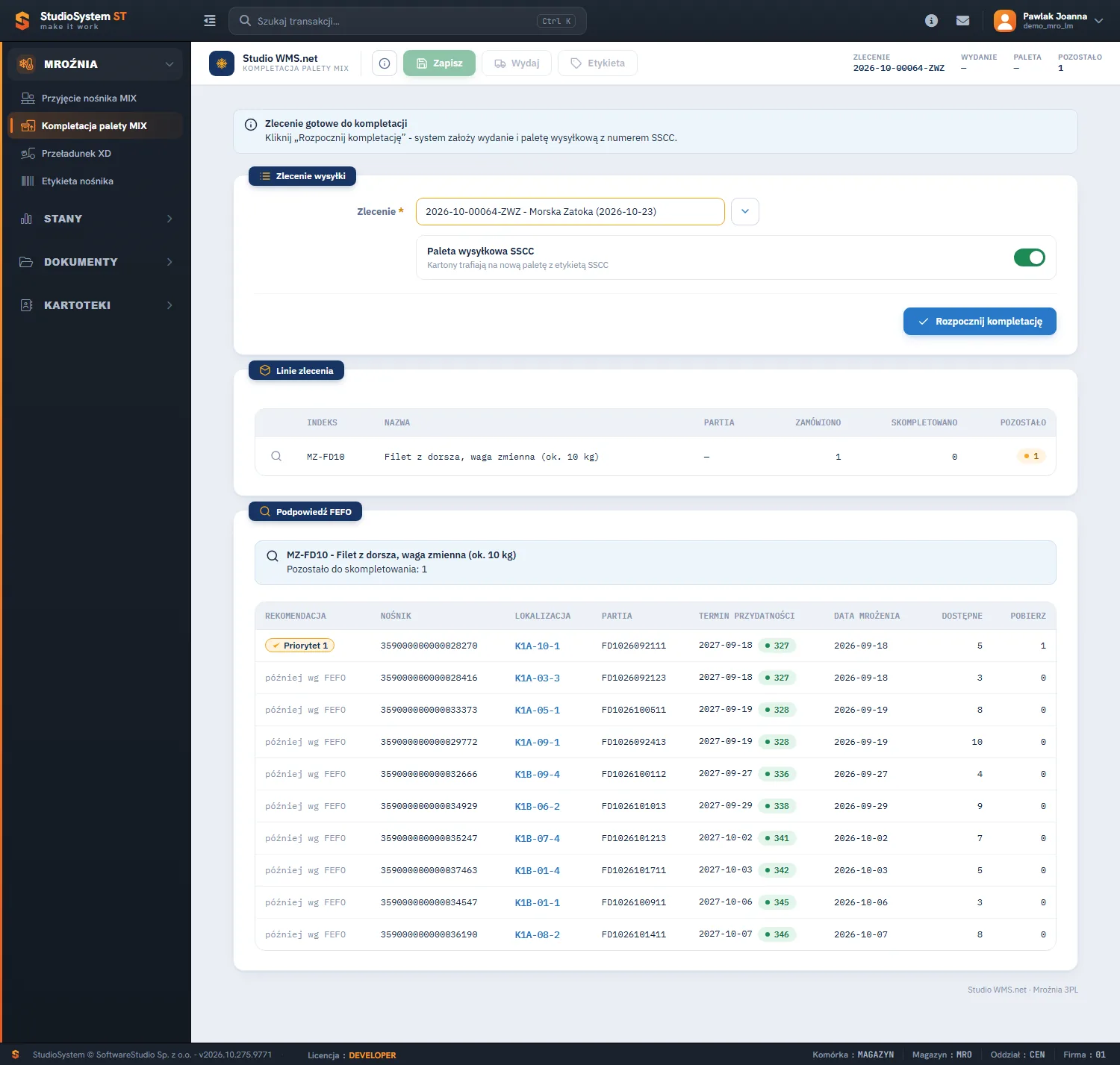Image resolution: width=1120 pixels, height=1065 pixels.
Task: Click the order number 2026-10-00064-ZWZ in header
Action: [x=899, y=68]
